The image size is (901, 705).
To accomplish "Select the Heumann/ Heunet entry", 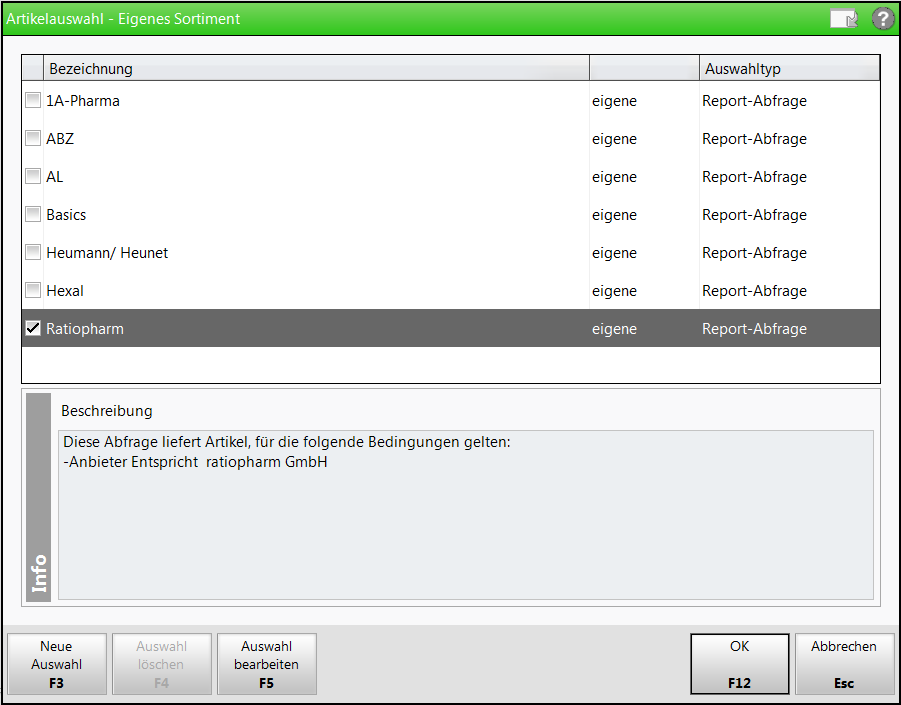I will tap(107, 253).
